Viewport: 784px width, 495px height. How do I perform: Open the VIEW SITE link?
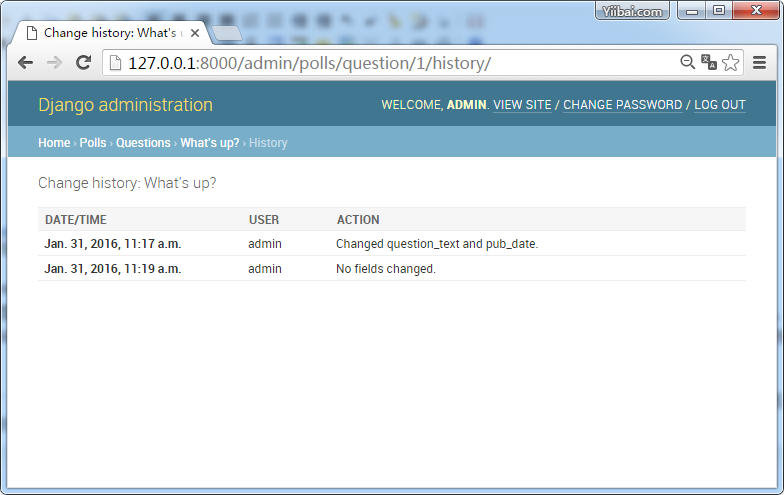tap(522, 105)
